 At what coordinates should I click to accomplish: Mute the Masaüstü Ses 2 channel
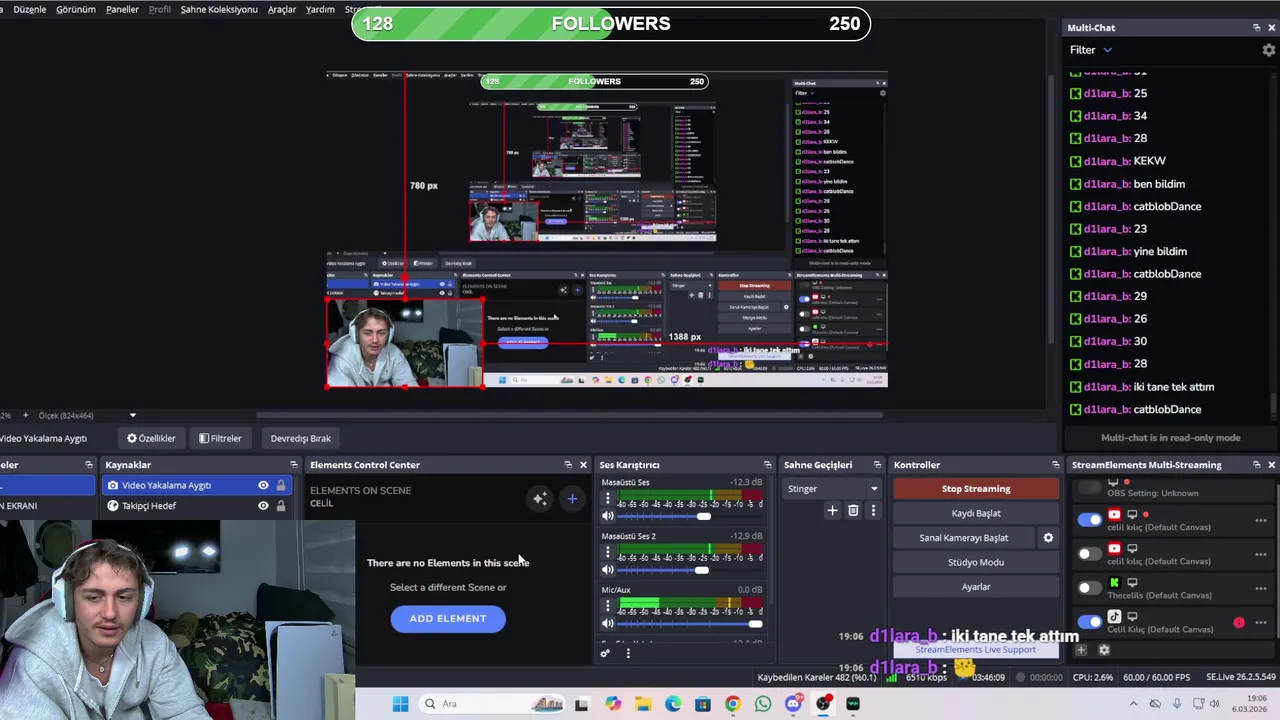(607, 569)
